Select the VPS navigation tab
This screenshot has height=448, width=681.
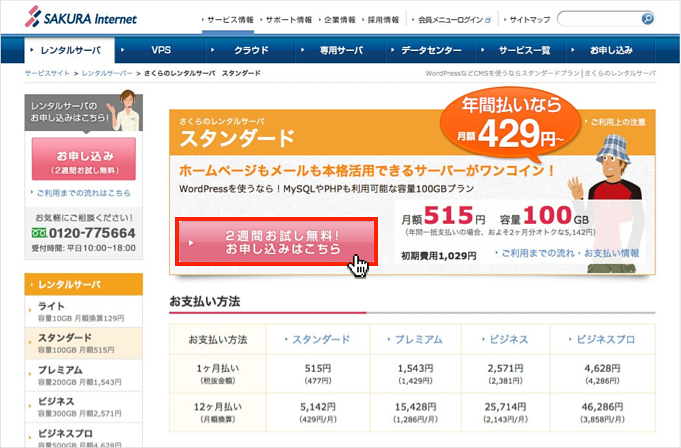click(x=160, y=50)
